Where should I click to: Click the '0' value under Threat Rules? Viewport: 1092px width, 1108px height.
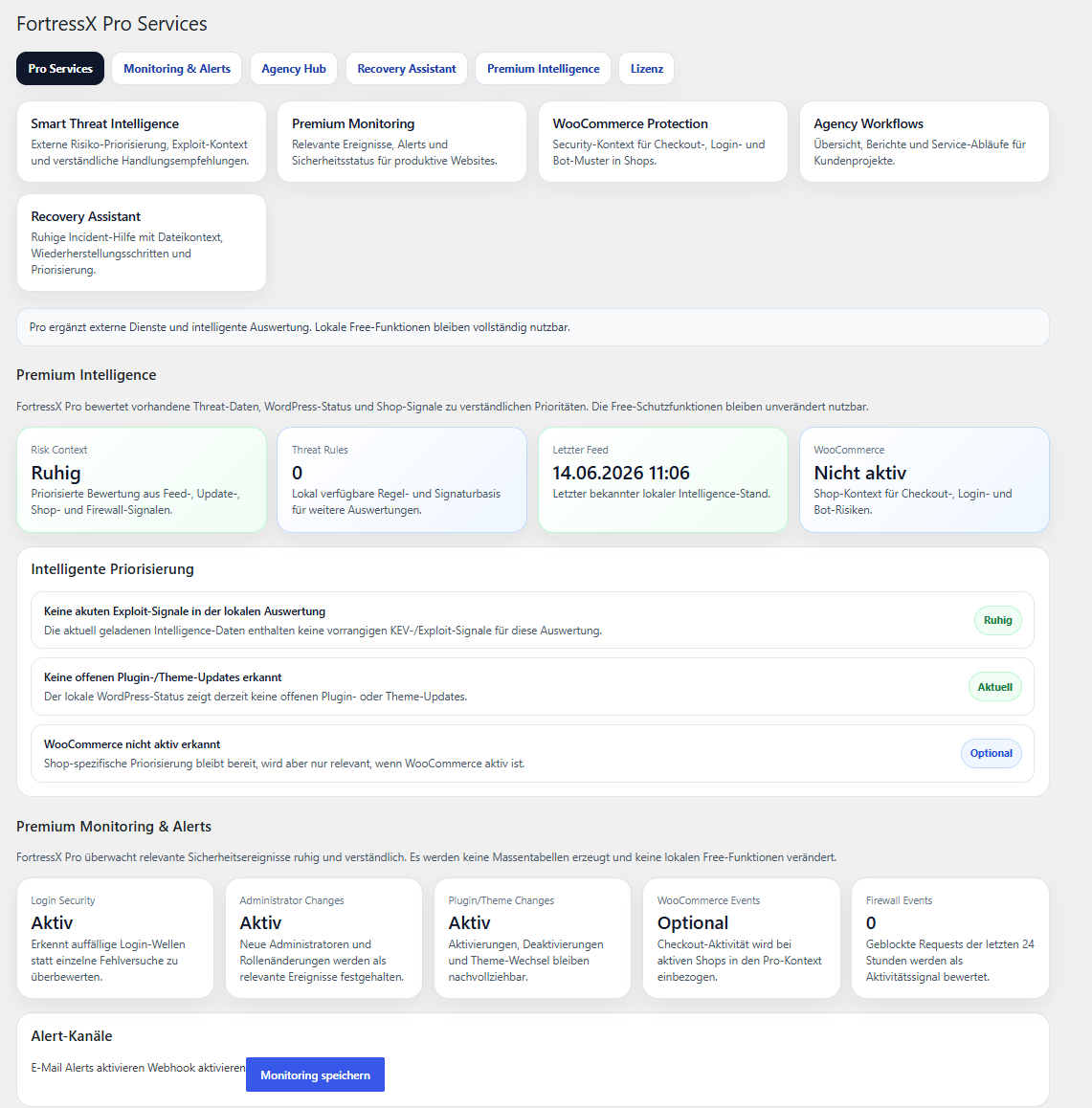pos(297,473)
